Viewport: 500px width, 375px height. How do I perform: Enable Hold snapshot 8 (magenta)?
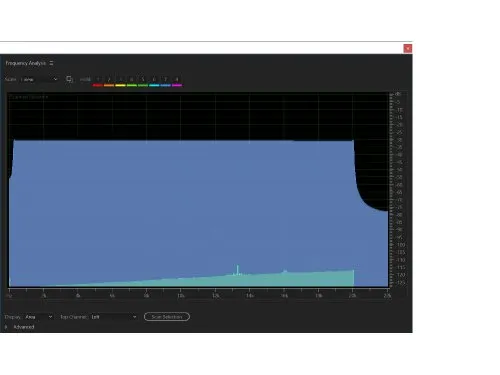(177, 82)
